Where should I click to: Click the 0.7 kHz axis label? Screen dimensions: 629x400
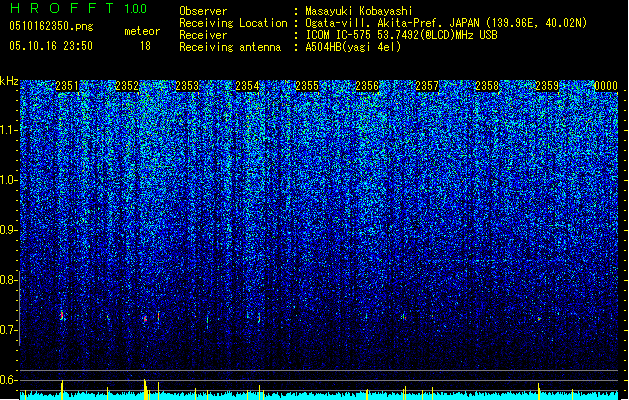click(x=8, y=330)
